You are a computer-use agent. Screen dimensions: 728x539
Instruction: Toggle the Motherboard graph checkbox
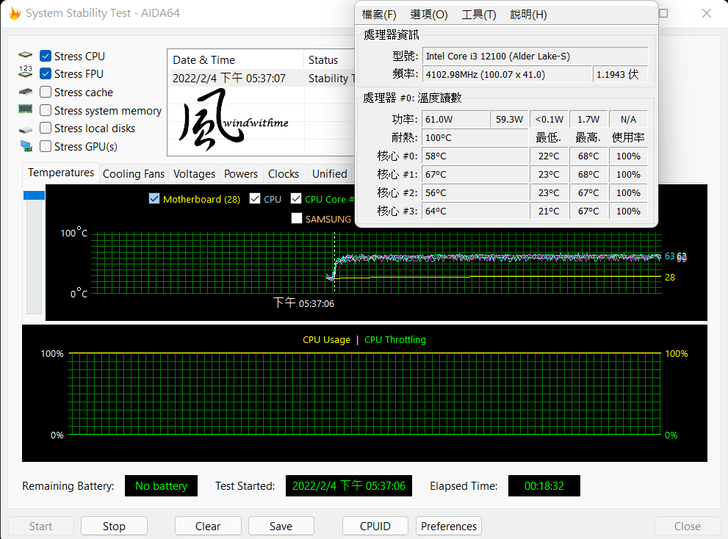coord(154,199)
